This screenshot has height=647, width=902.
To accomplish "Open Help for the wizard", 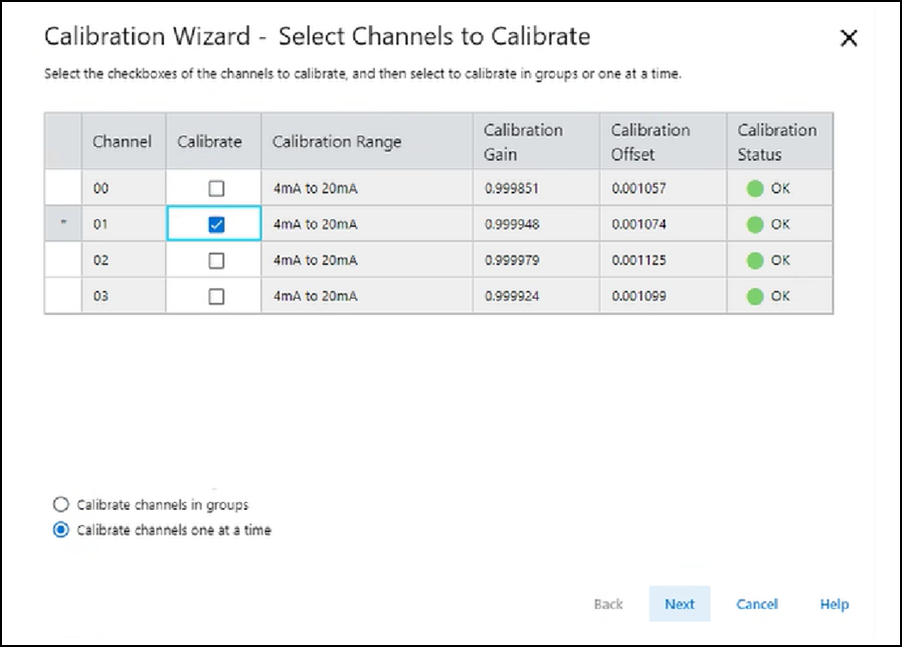I will click(834, 604).
